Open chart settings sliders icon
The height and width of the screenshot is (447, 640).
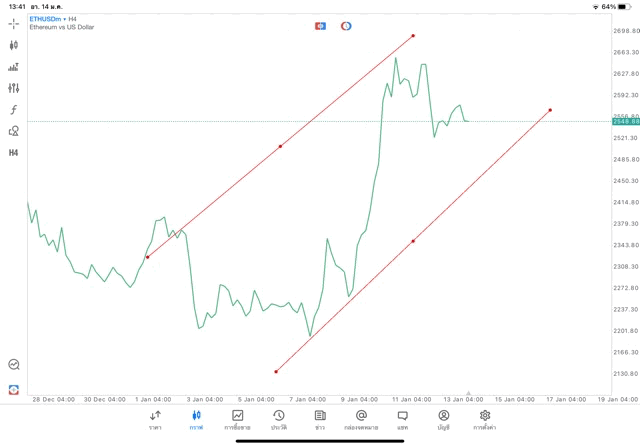[x=13, y=88]
